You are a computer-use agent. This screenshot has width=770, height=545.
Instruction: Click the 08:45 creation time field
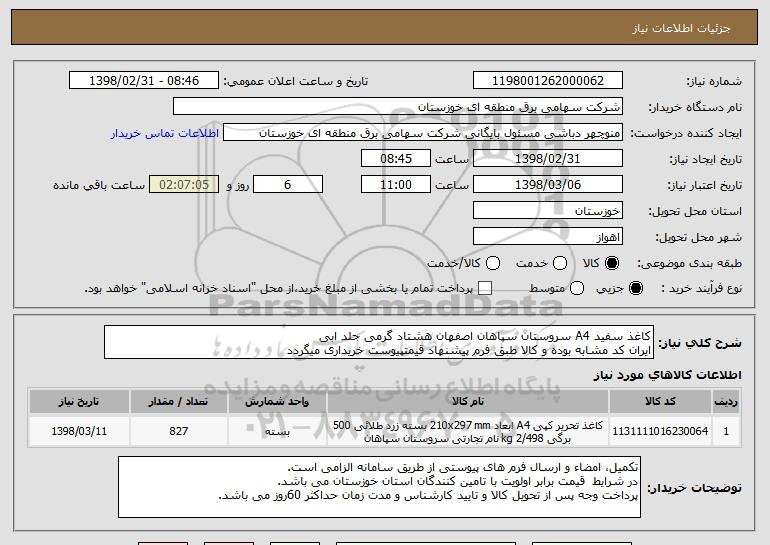(396, 159)
